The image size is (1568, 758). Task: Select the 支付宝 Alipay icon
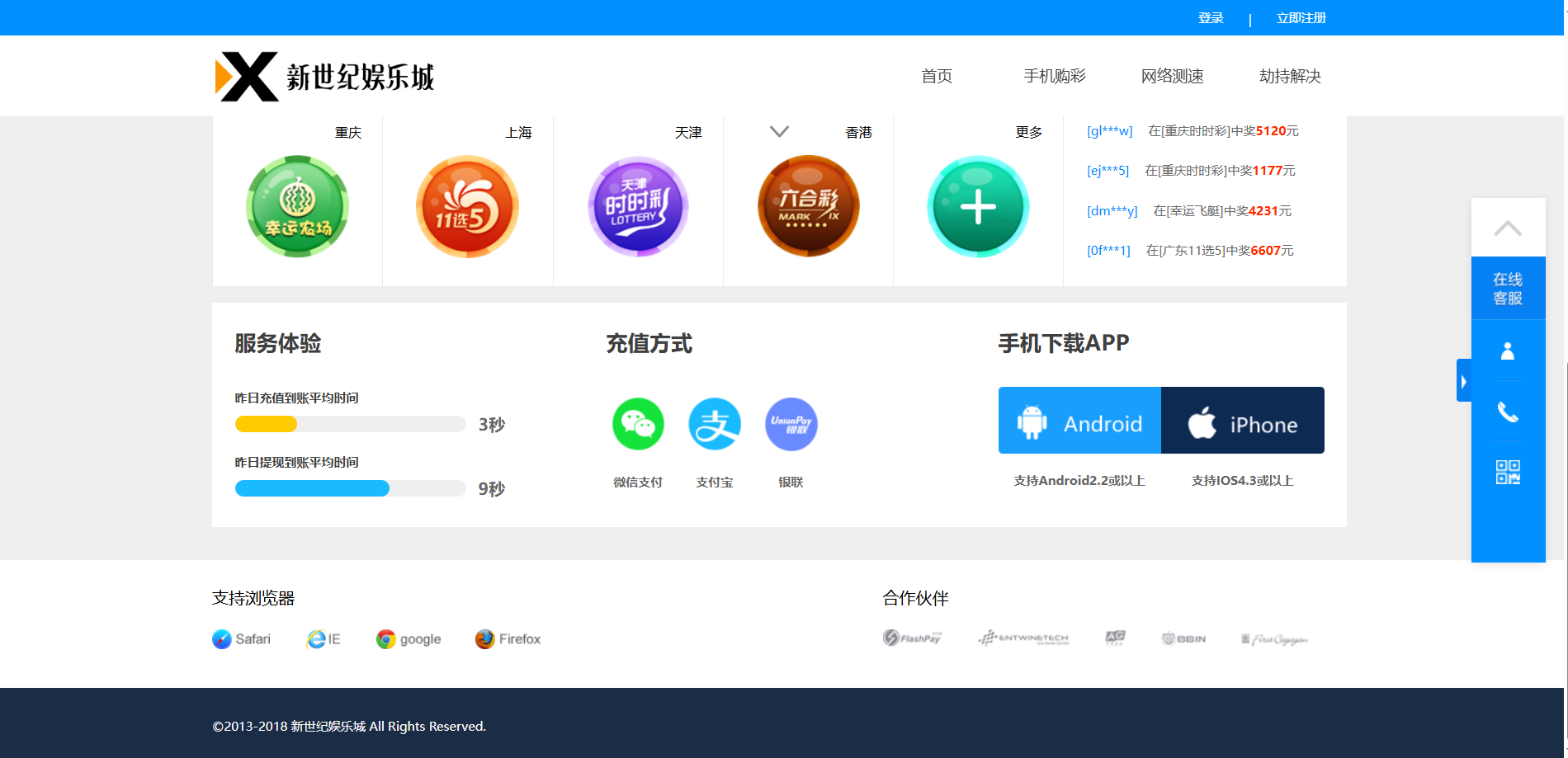pos(715,424)
